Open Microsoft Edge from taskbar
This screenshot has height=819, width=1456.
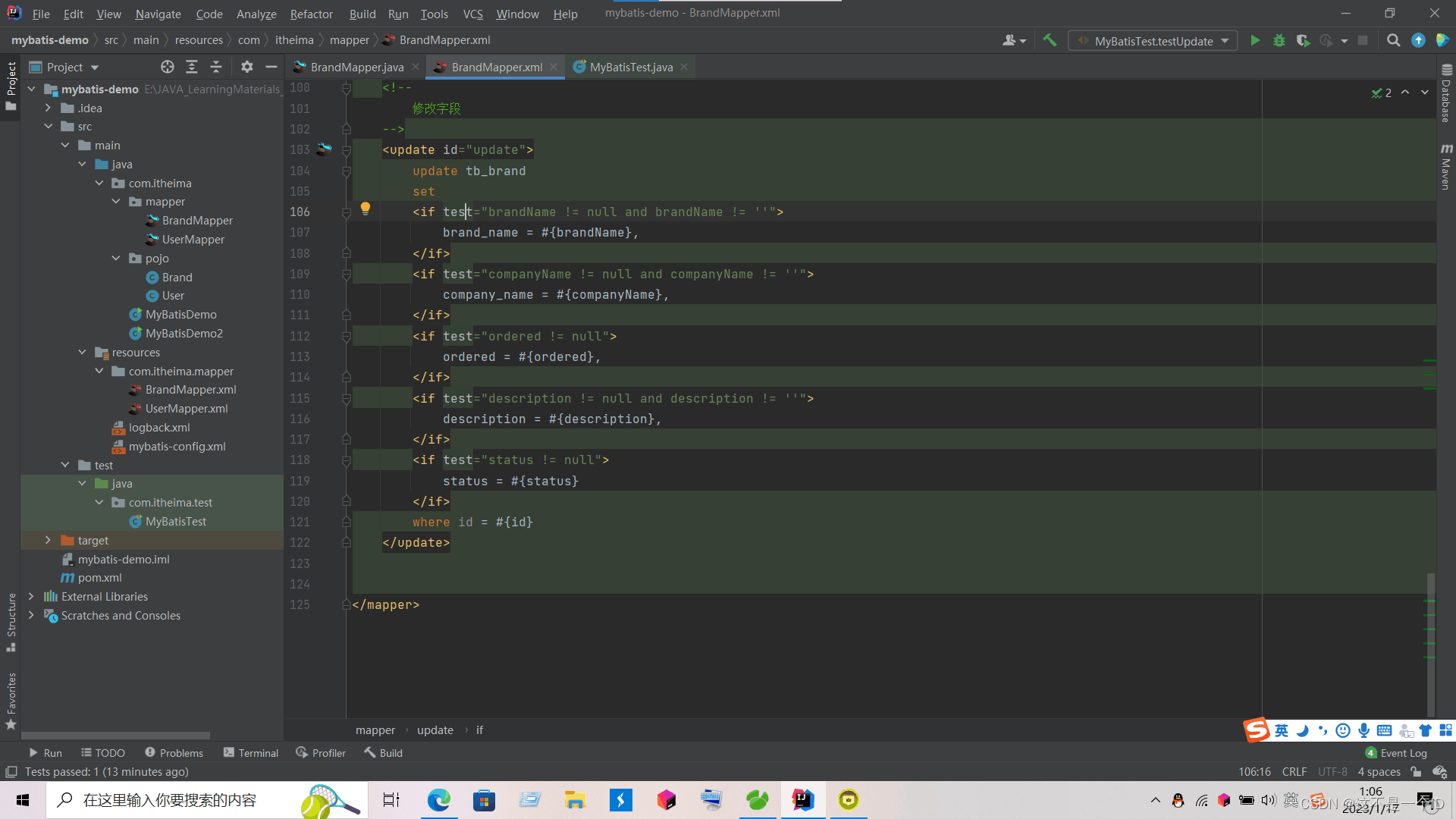tap(438, 800)
